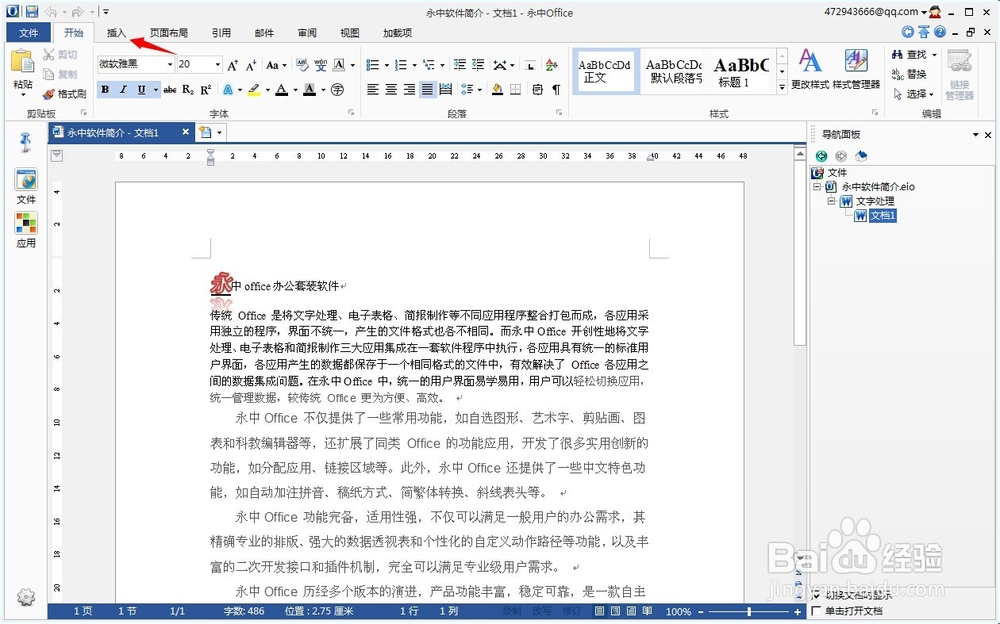Viewport: 1000px width, 624px height.
Task: Switch to the 引用 (References) tab
Action: (x=221, y=33)
